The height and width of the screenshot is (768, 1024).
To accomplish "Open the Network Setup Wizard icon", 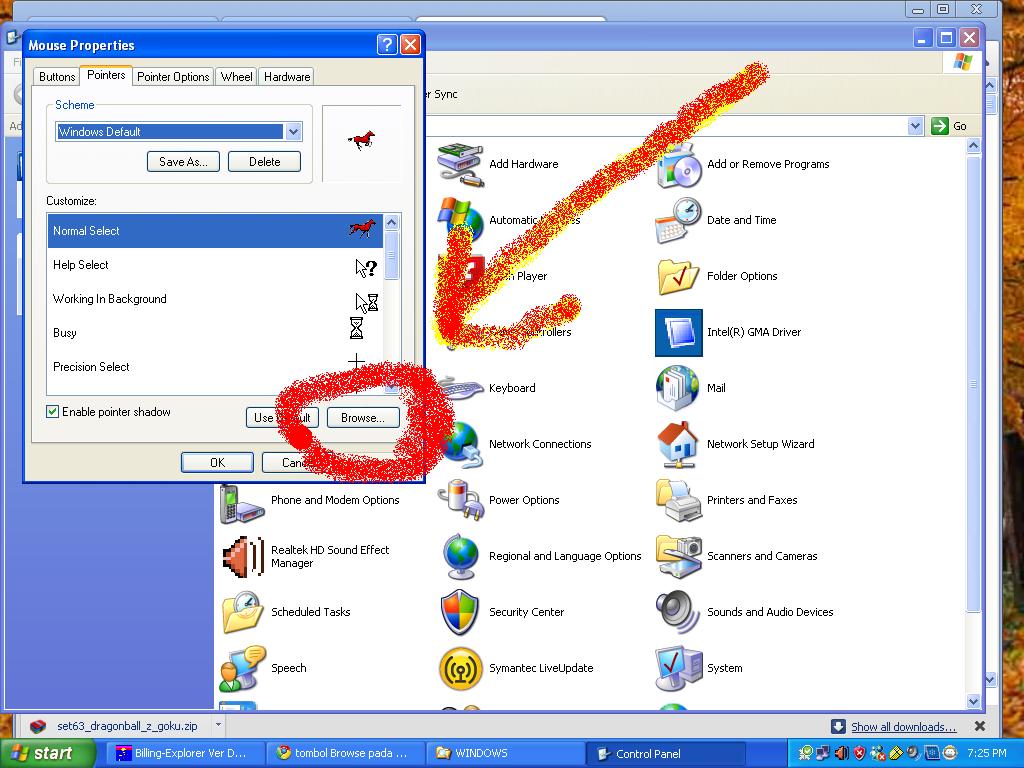I will [x=679, y=445].
